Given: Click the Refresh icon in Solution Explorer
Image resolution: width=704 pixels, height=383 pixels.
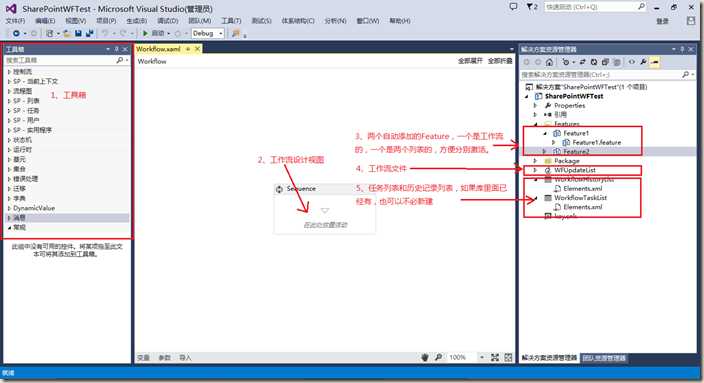Looking at the screenshot, I should click(594, 62).
